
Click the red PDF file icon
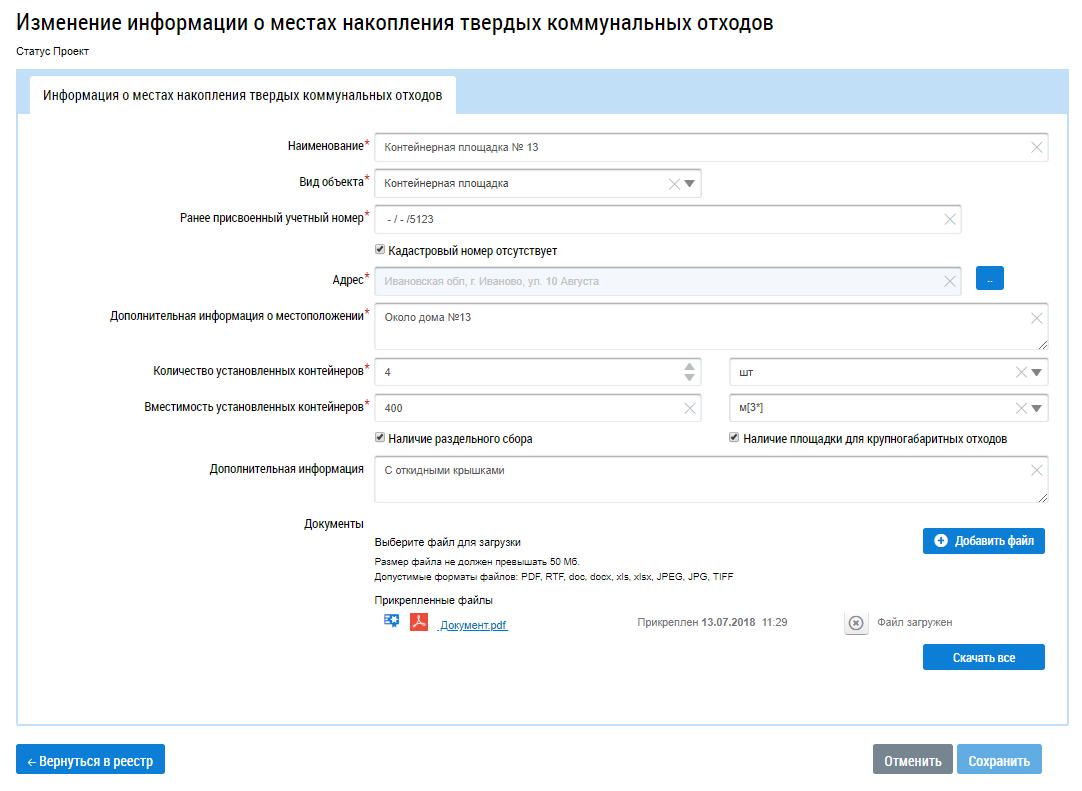(x=419, y=622)
